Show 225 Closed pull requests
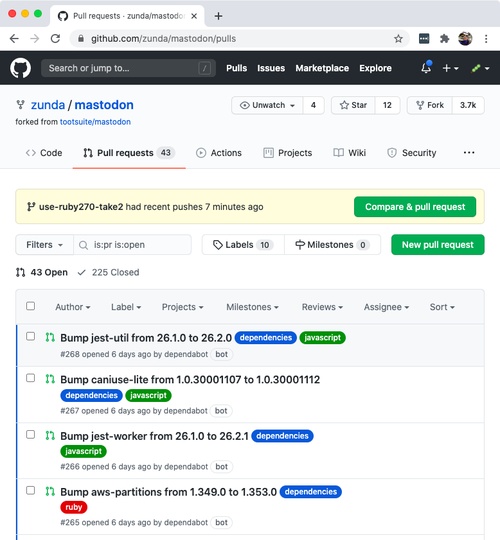The height and width of the screenshot is (540, 500). coord(108,272)
